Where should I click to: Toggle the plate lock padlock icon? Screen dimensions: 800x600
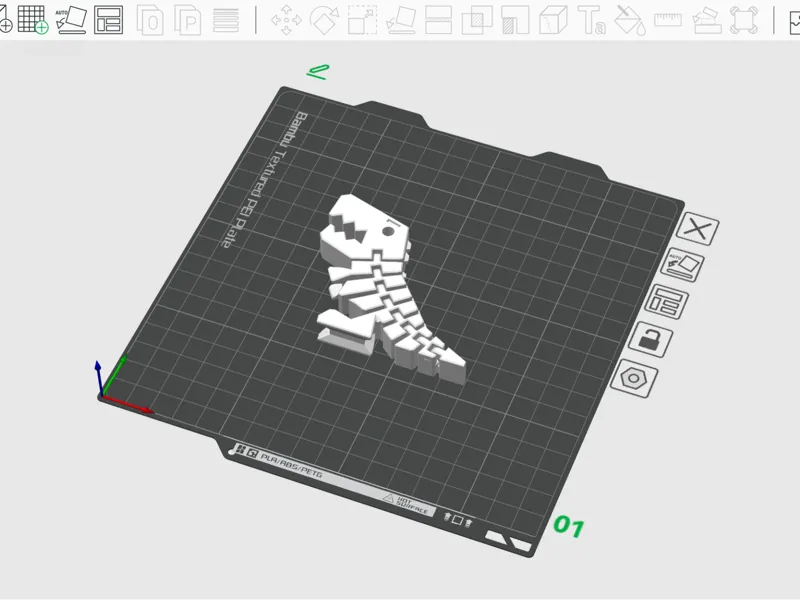650,339
